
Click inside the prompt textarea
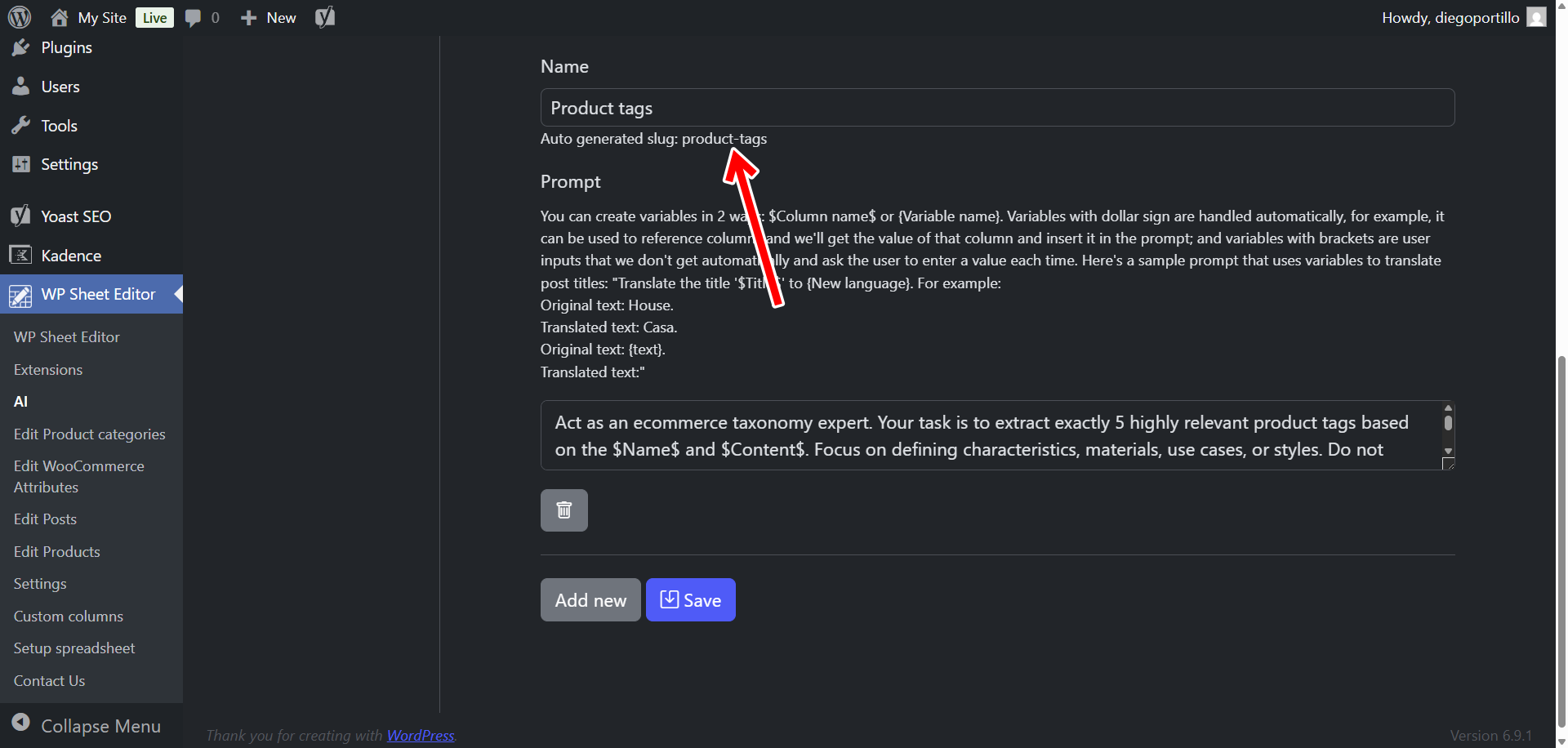coord(988,435)
